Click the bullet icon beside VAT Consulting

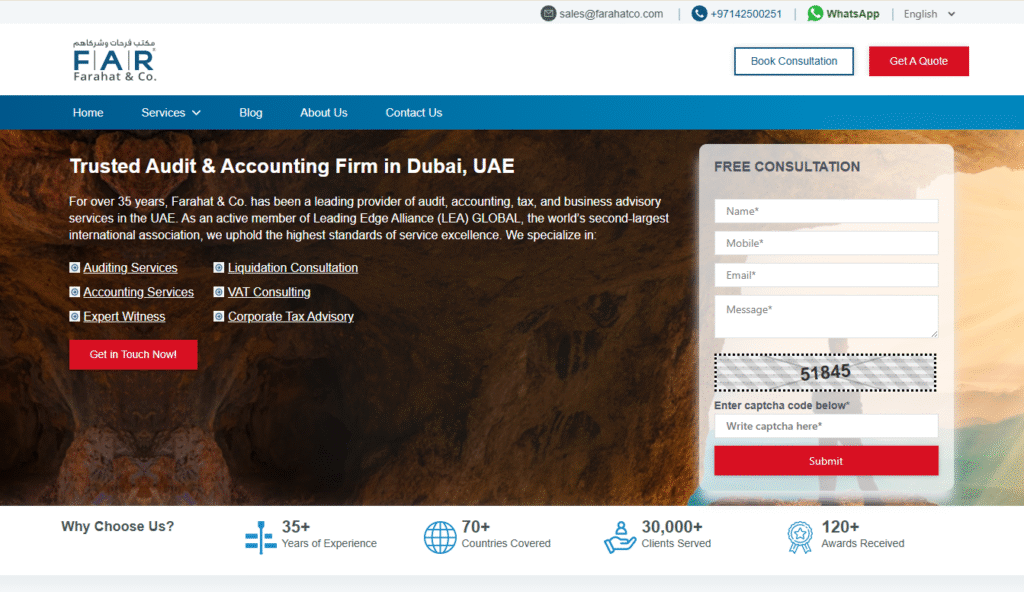[x=219, y=292]
